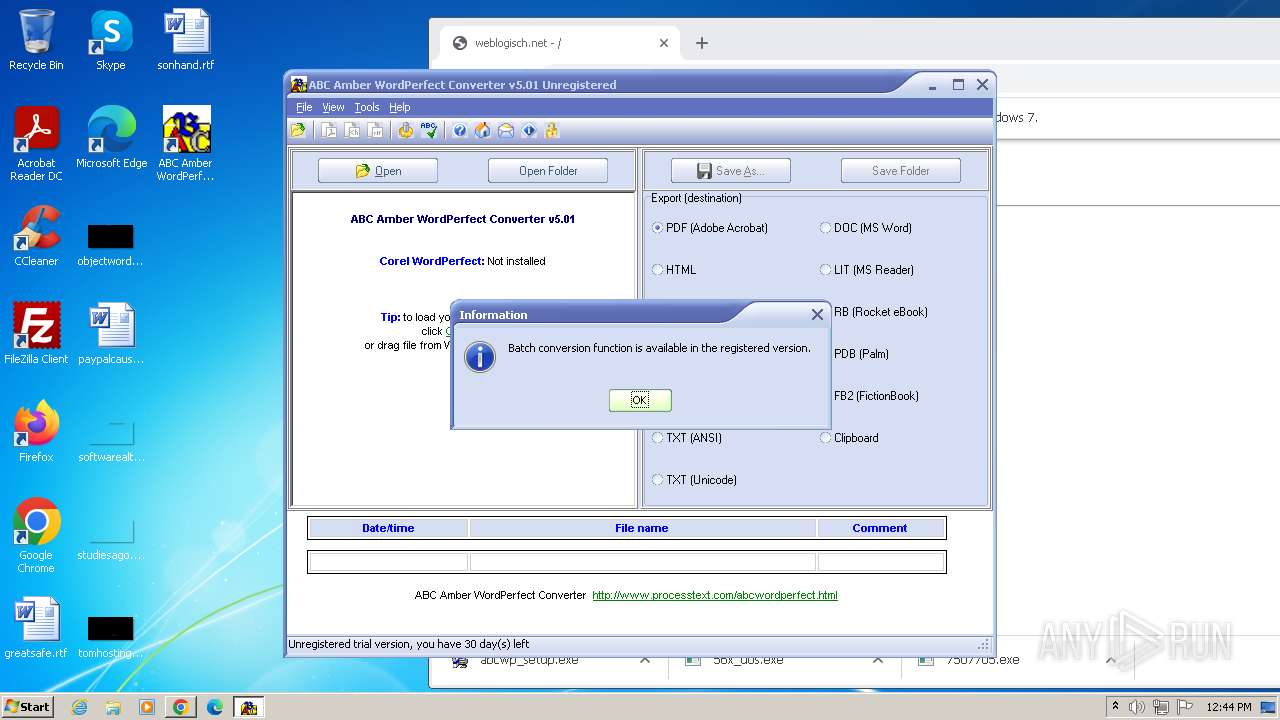Click the export to RTF toolbar icon
Viewport: 1280px width, 720px height.
coord(375,130)
